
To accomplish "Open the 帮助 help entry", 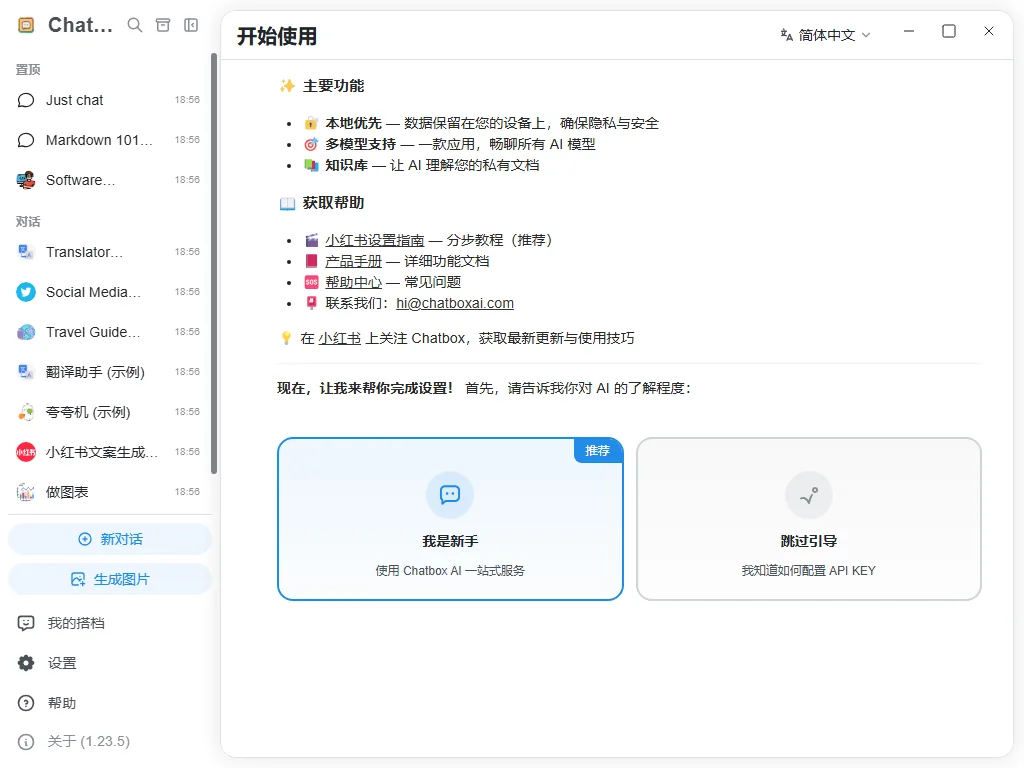I will click(x=108, y=703).
